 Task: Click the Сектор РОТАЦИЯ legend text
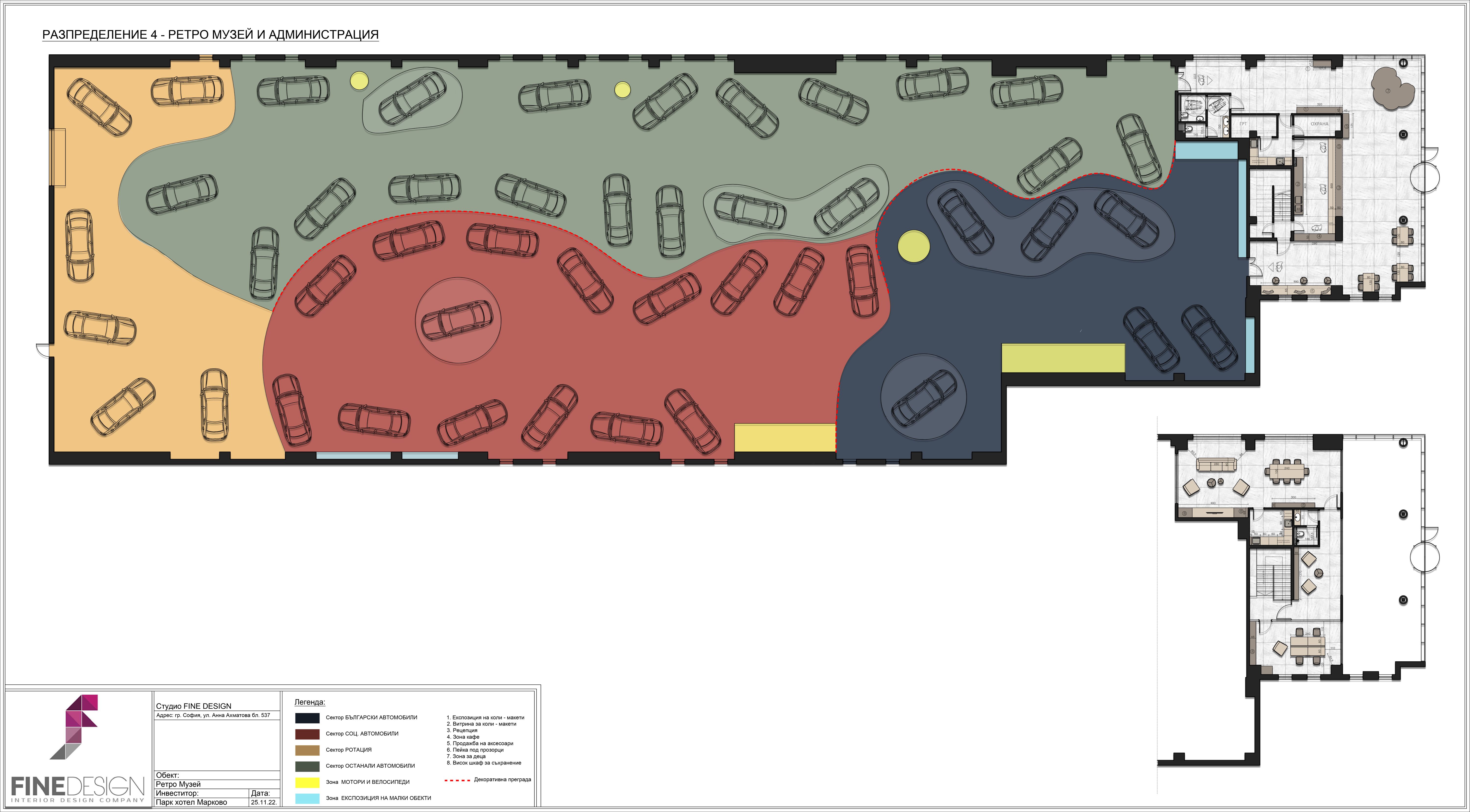(348, 750)
